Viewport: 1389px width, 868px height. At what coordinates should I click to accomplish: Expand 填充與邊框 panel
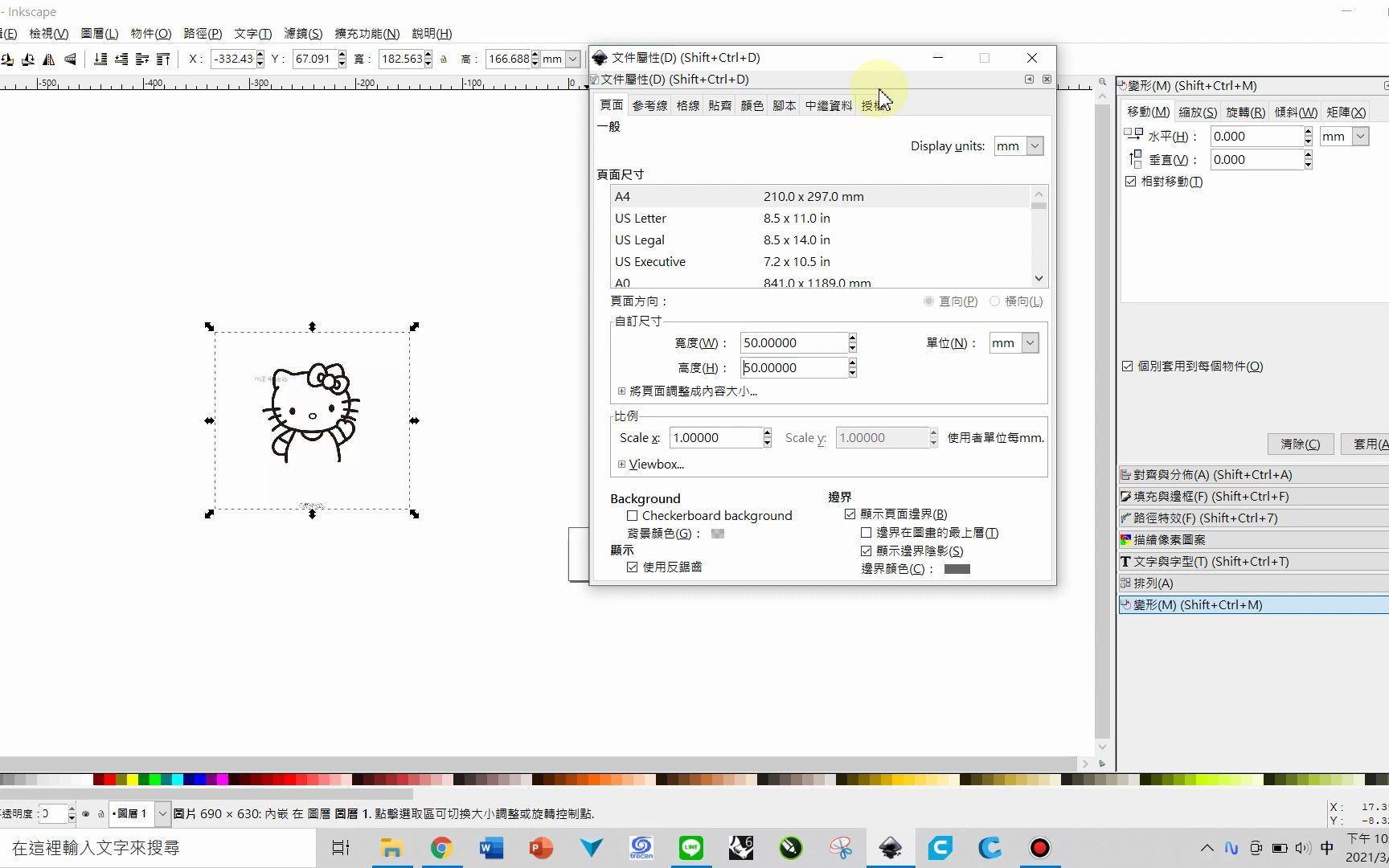[x=1253, y=497]
